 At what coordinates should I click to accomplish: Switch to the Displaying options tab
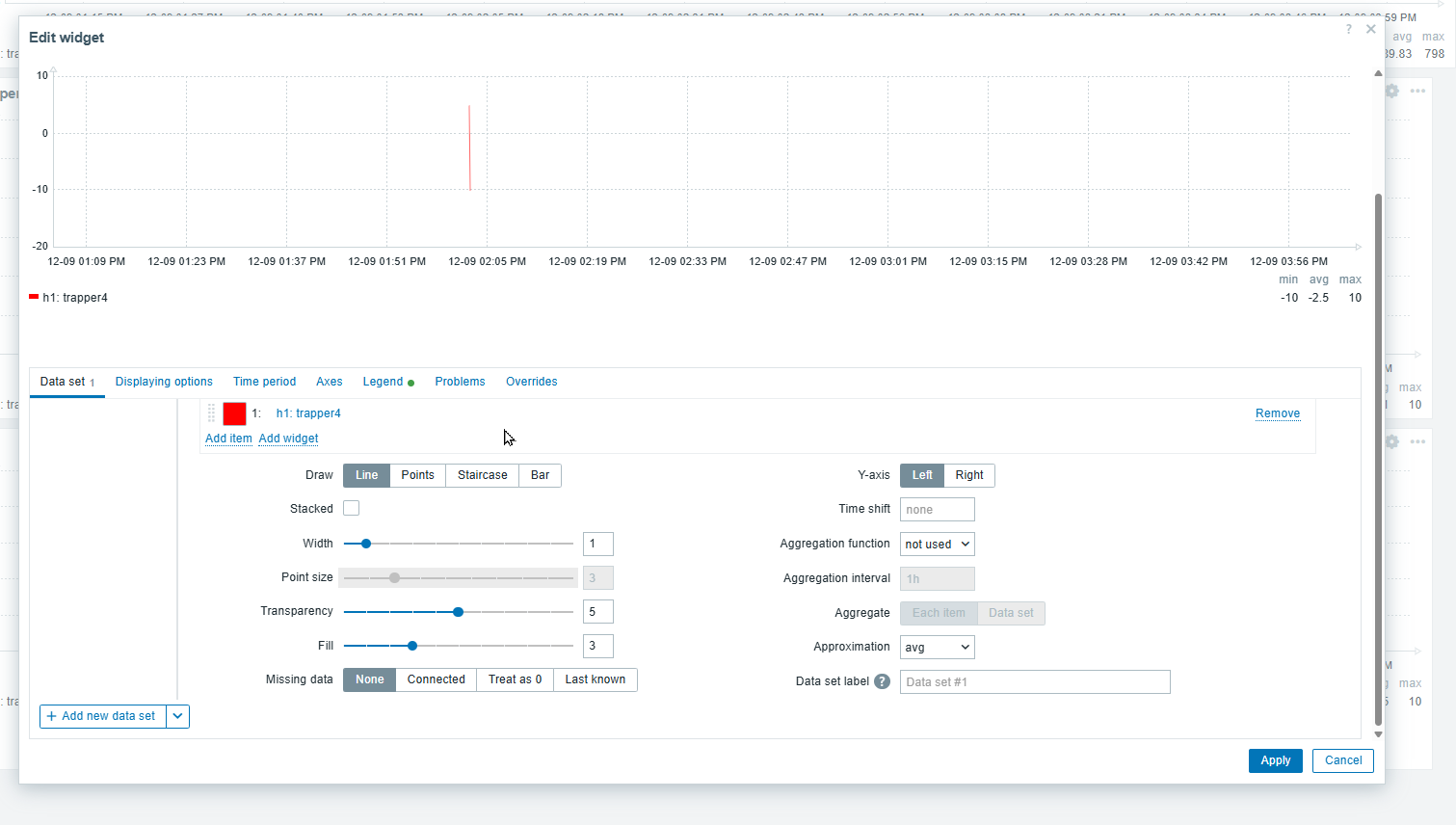point(164,382)
